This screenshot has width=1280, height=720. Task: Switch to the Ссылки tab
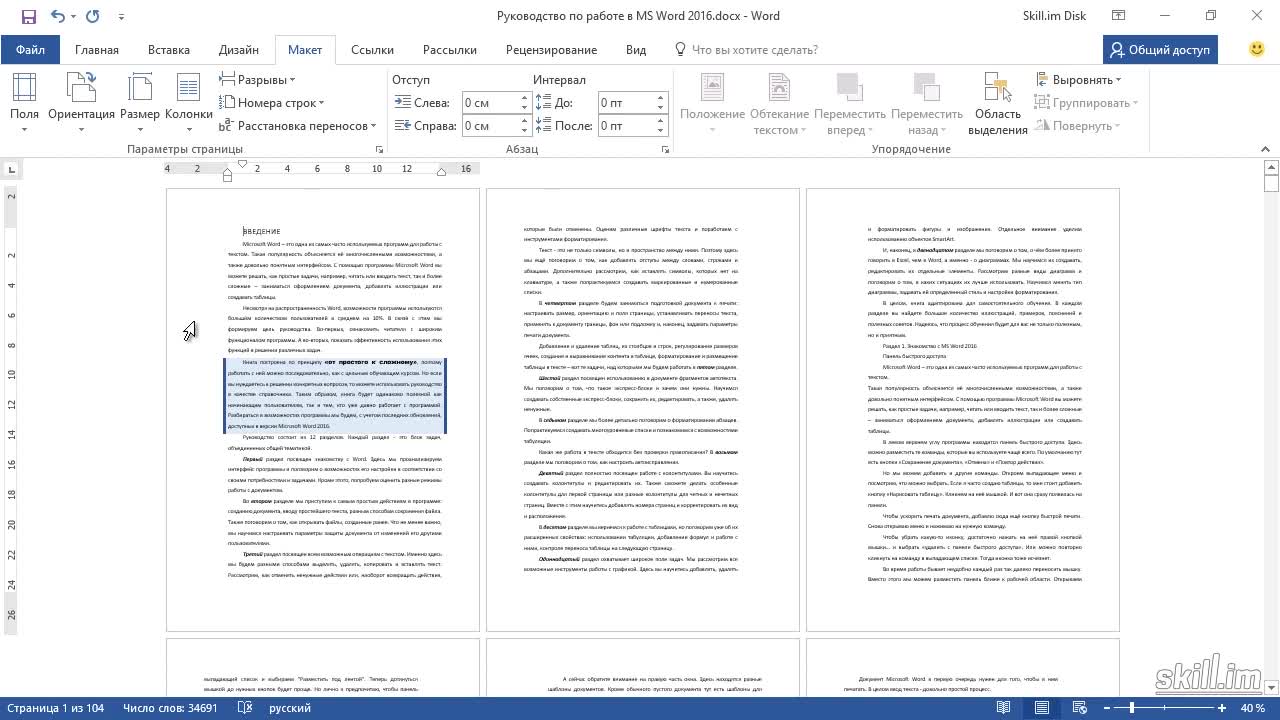coord(372,50)
